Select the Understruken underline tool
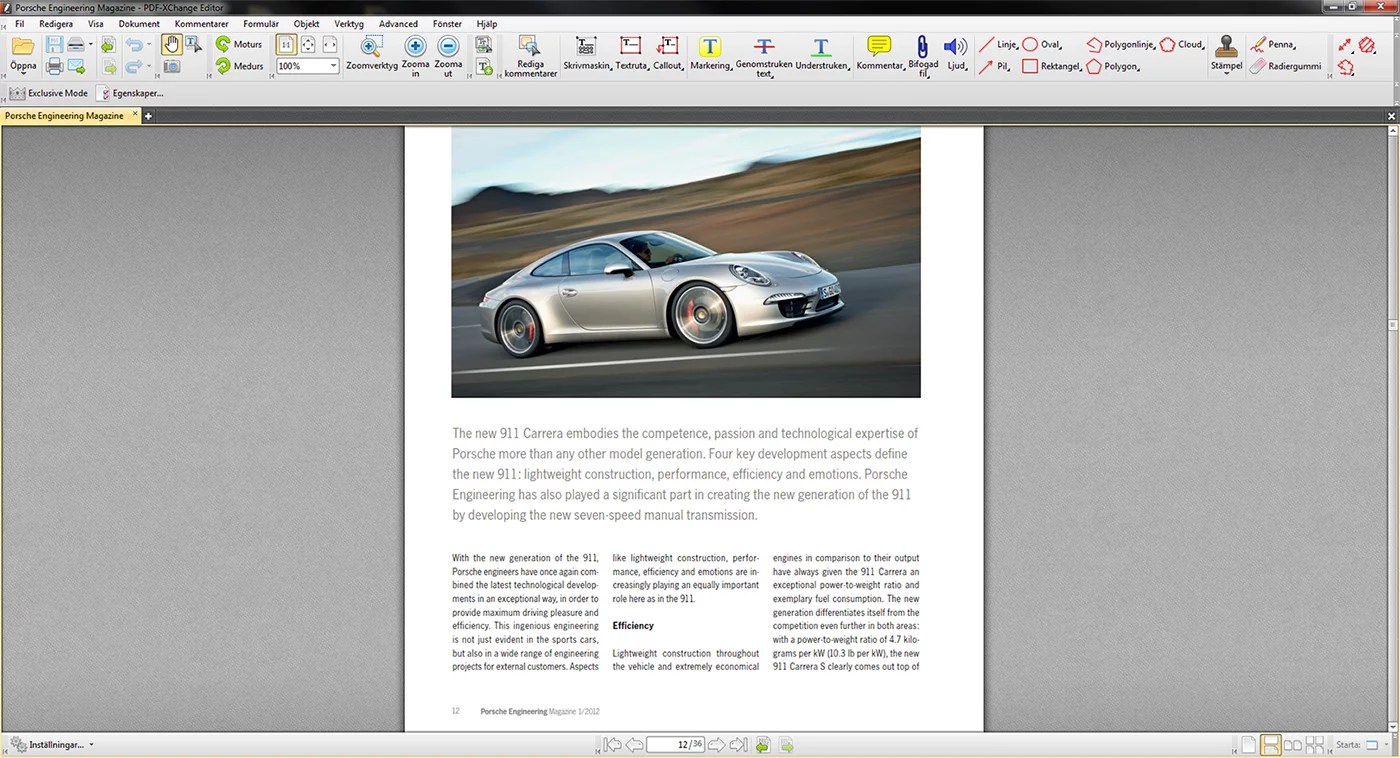Image resolution: width=1400 pixels, height=758 pixels. (x=822, y=54)
